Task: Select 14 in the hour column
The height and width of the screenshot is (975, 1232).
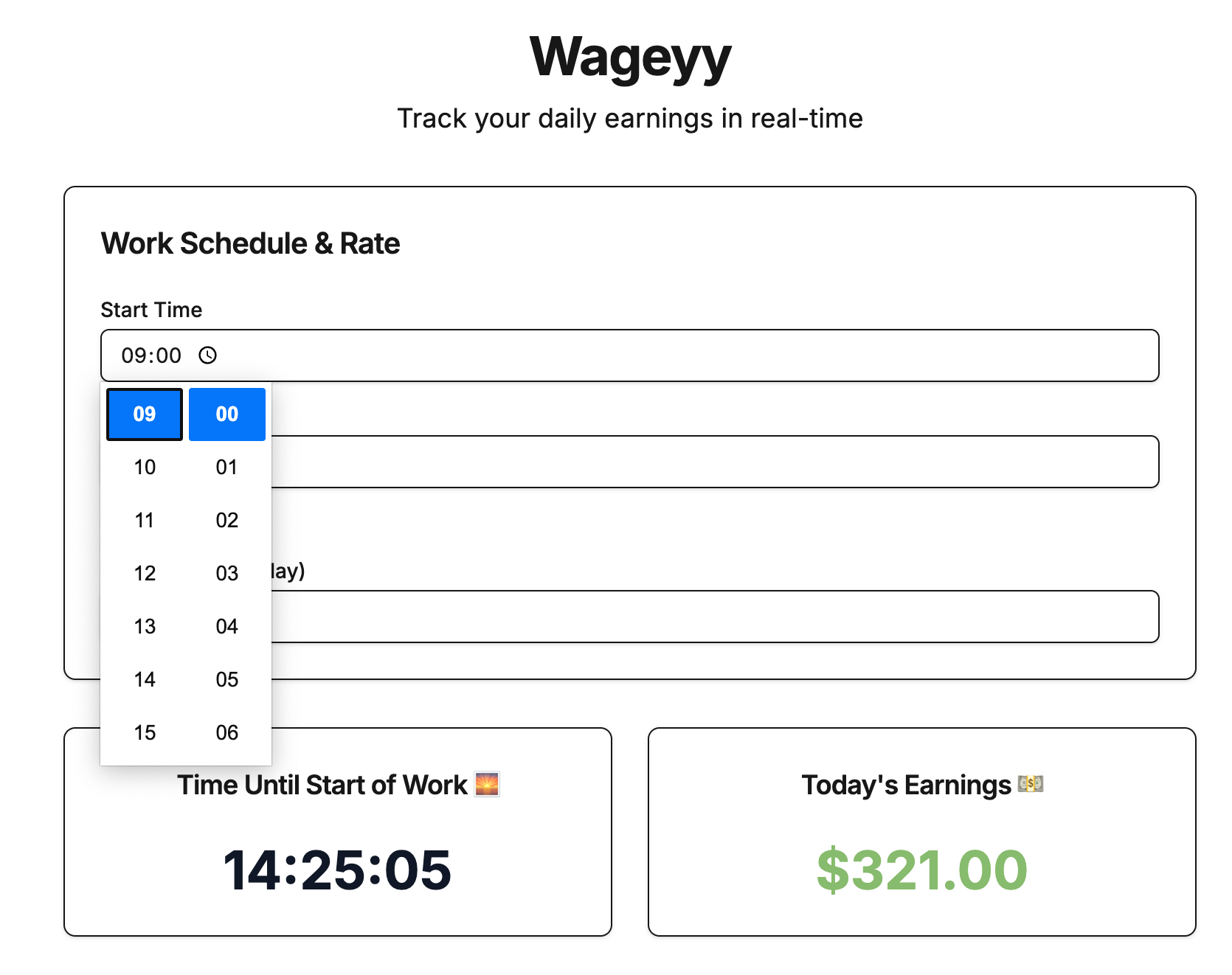Action: [144, 679]
